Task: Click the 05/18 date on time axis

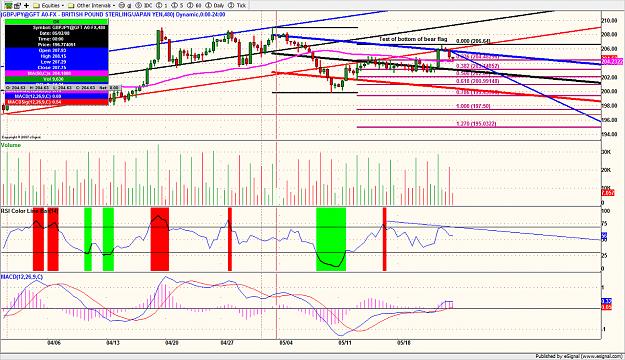Action: click(x=403, y=342)
